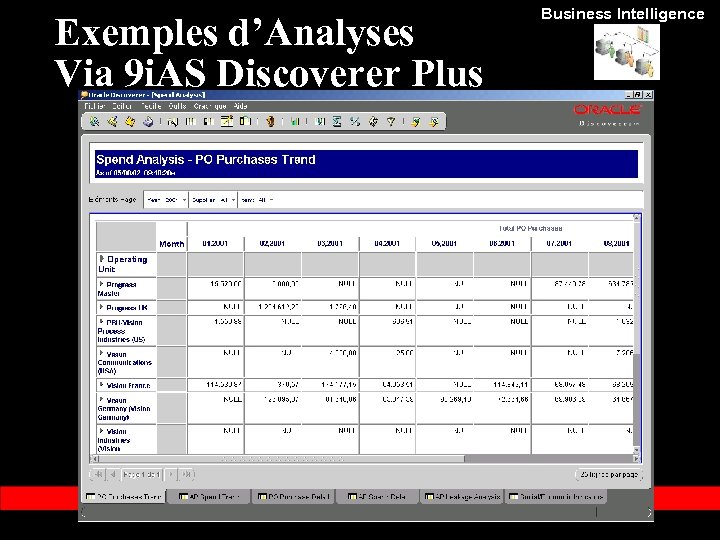The height and width of the screenshot is (540, 720).
Task: Expand the Vision Communications (USA) row
Action: (x=101, y=353)
